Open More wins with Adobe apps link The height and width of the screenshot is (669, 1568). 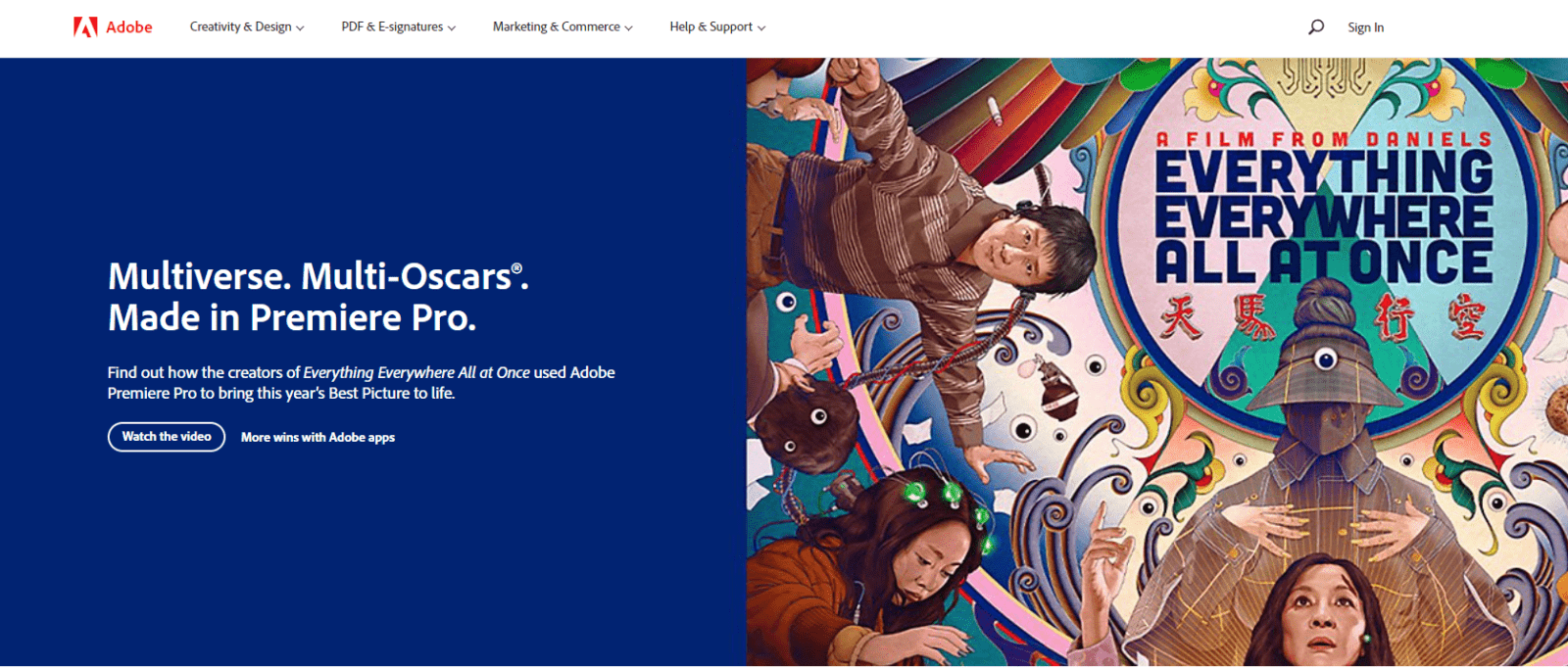point(318,438)
